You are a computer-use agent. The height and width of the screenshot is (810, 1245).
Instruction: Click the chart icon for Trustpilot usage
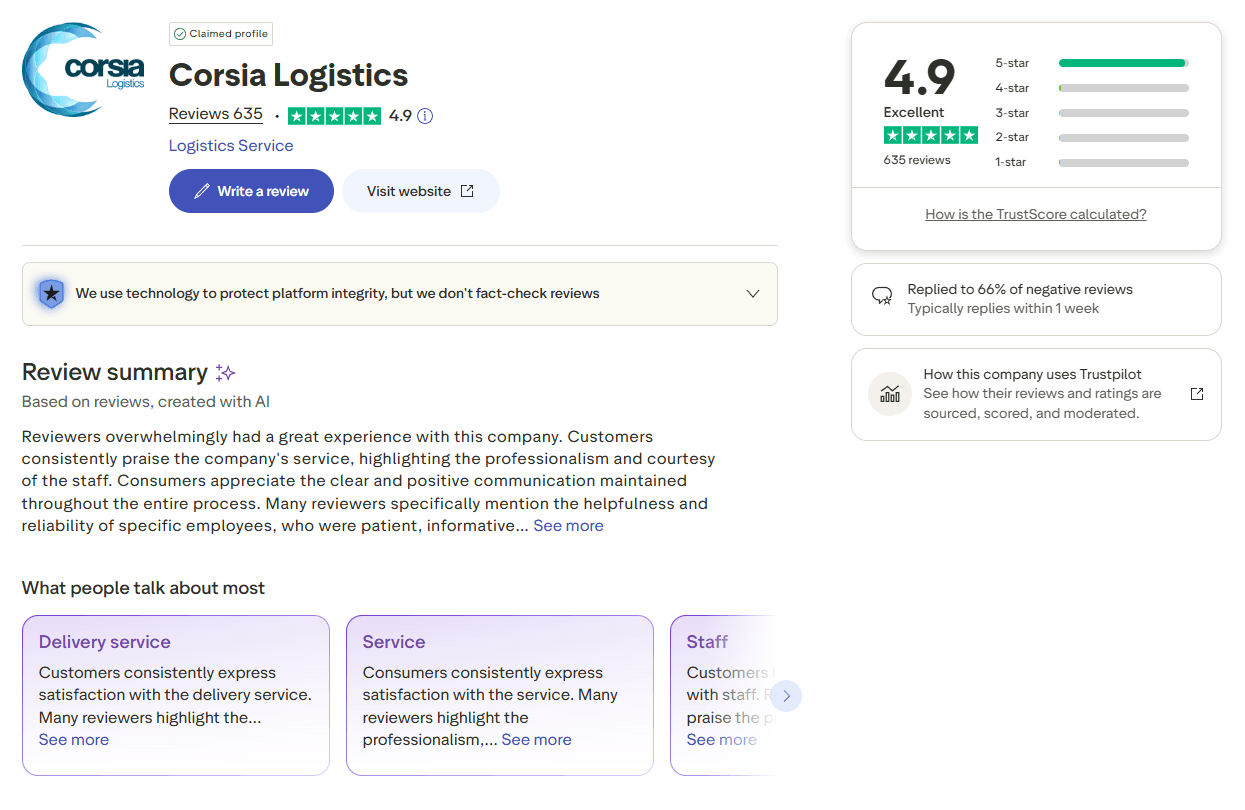pos(889,394)
